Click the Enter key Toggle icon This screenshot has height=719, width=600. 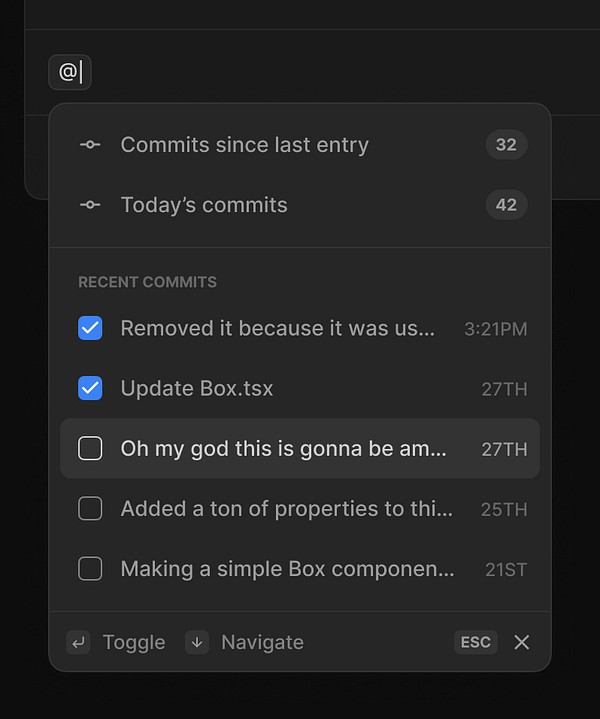78,642
